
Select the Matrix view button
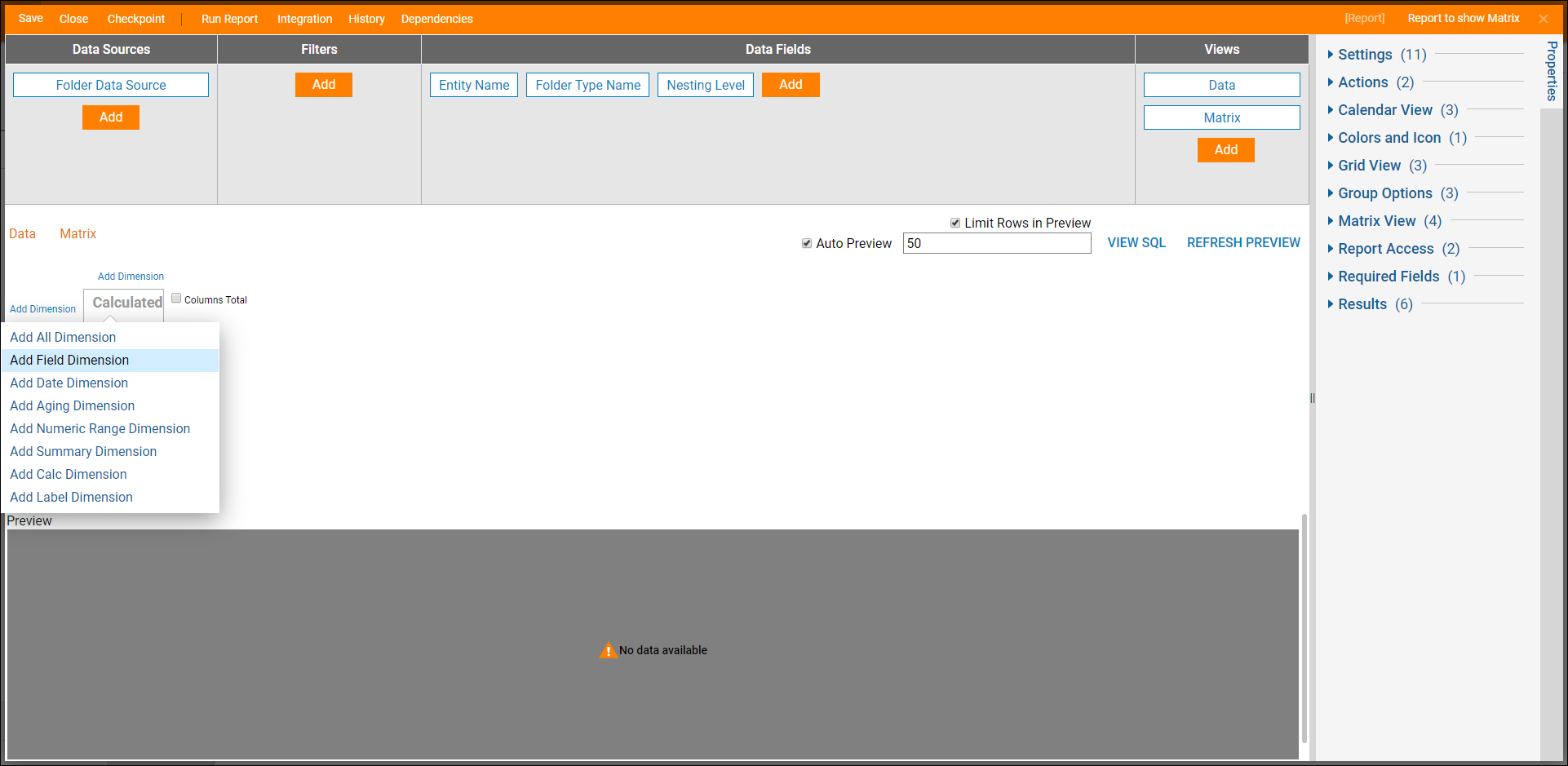pyautogui.click(x=1222, y=117)
